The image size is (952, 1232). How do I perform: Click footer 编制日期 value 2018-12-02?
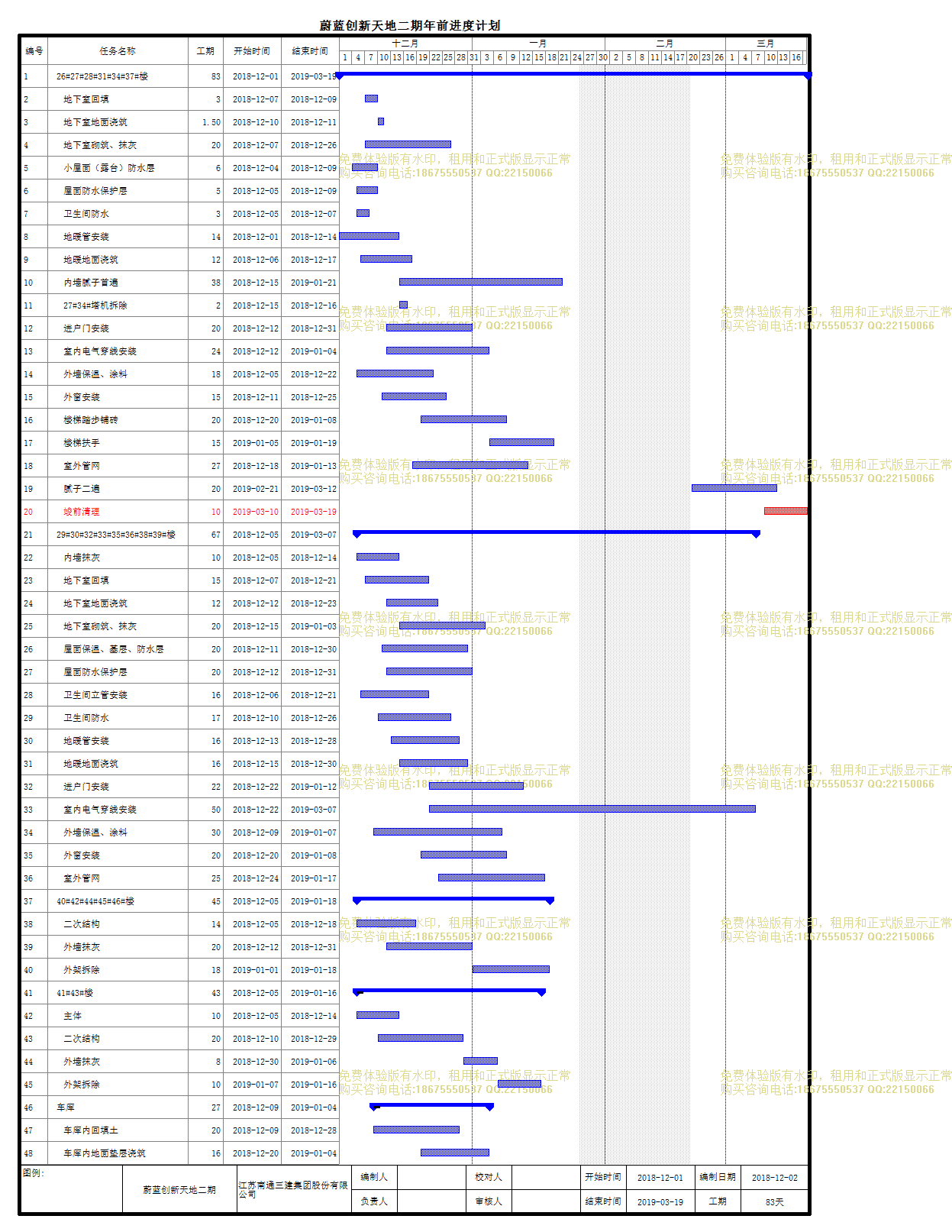(x=775, y=1178)
